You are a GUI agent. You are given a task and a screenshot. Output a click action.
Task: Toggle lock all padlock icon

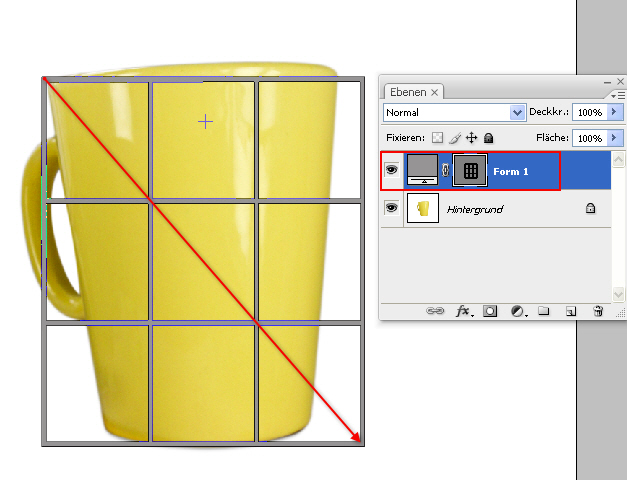488,137
